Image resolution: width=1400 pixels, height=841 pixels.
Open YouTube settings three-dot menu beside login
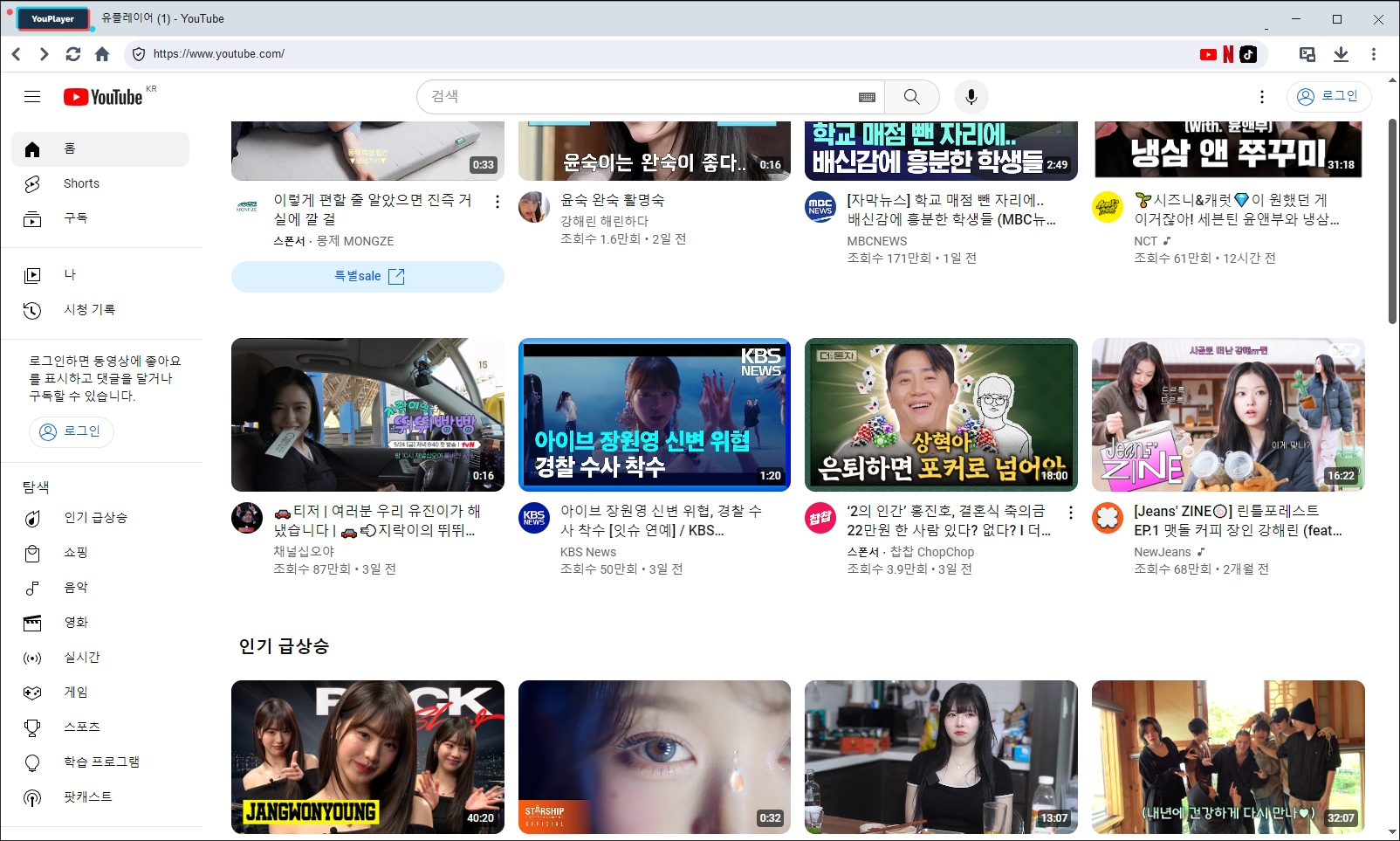(x=1261, y=97)
